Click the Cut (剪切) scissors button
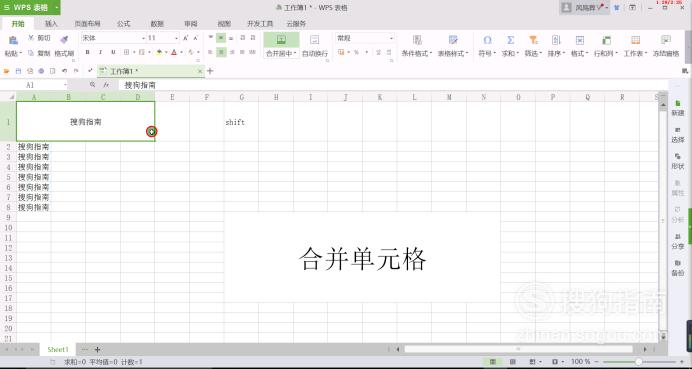 (39, 38)
